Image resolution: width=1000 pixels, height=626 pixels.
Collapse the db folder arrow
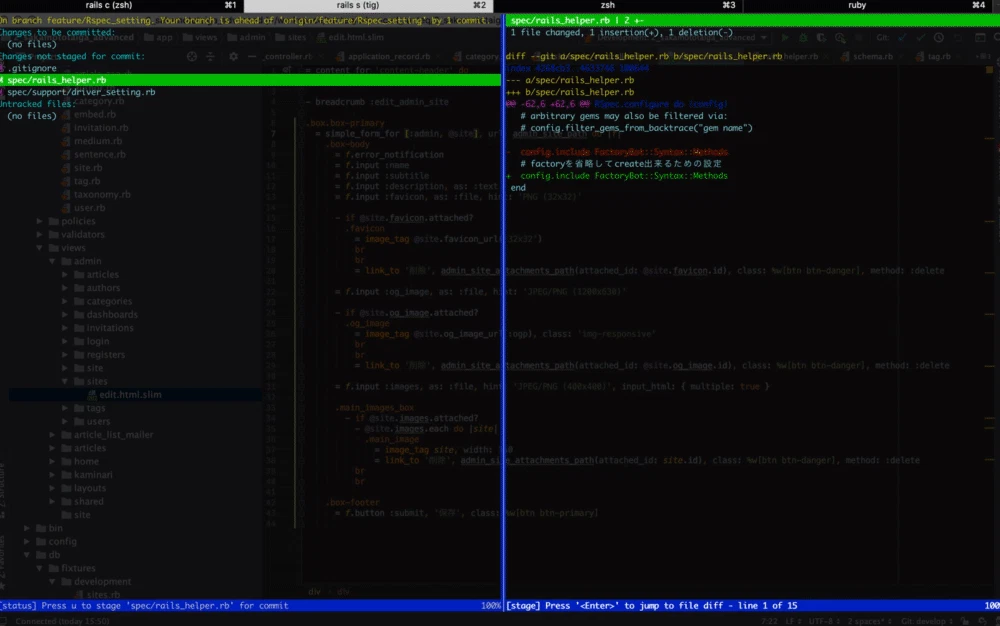click(x=27, y=555)
